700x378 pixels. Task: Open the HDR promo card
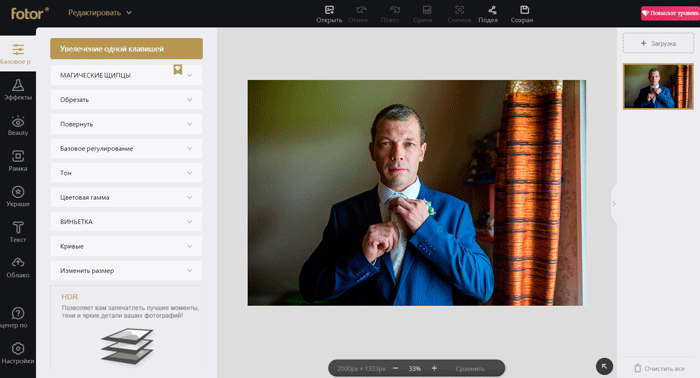pos(126,328)
